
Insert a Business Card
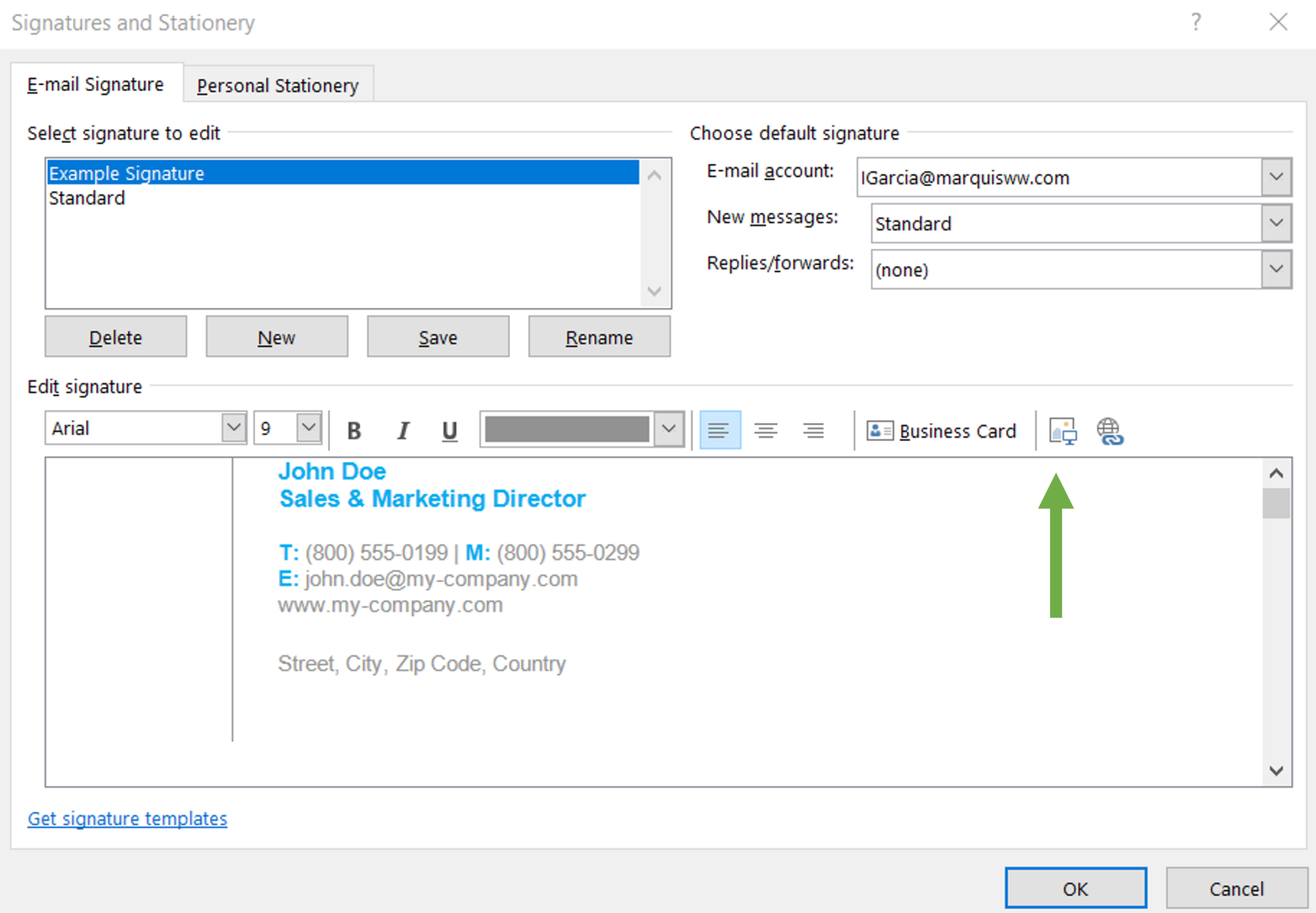[941, 430]
